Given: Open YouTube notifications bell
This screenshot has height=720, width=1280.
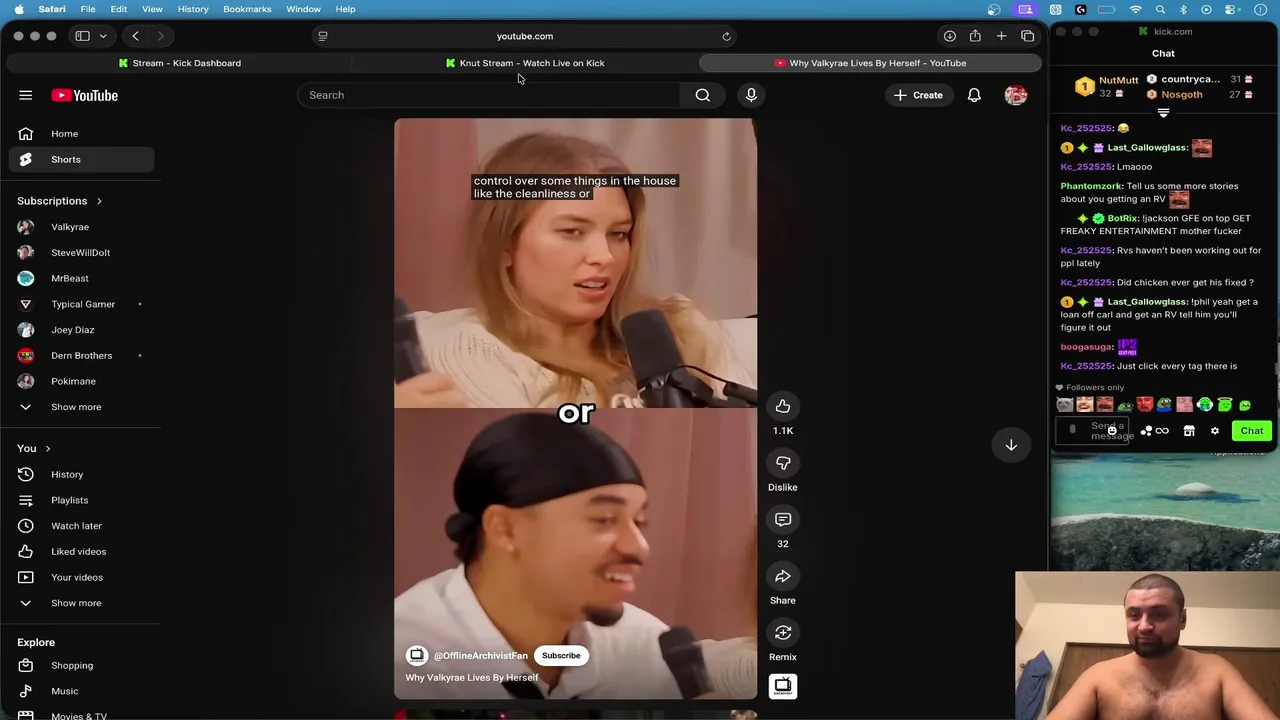Looking at the screenshot, I should [974, 95].
